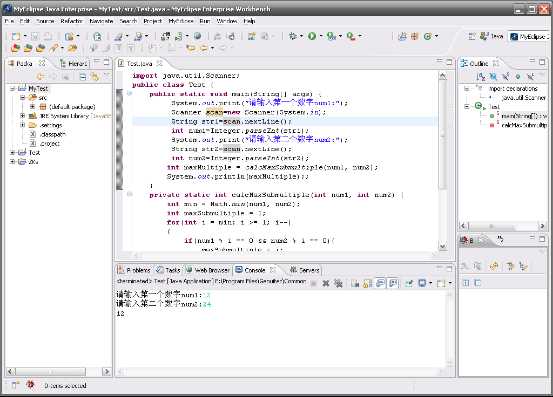Select java.util.Scanner in Outline
The width and height of the screenshot is (553, 397).
pyautogui.click(x=523, y=98)
